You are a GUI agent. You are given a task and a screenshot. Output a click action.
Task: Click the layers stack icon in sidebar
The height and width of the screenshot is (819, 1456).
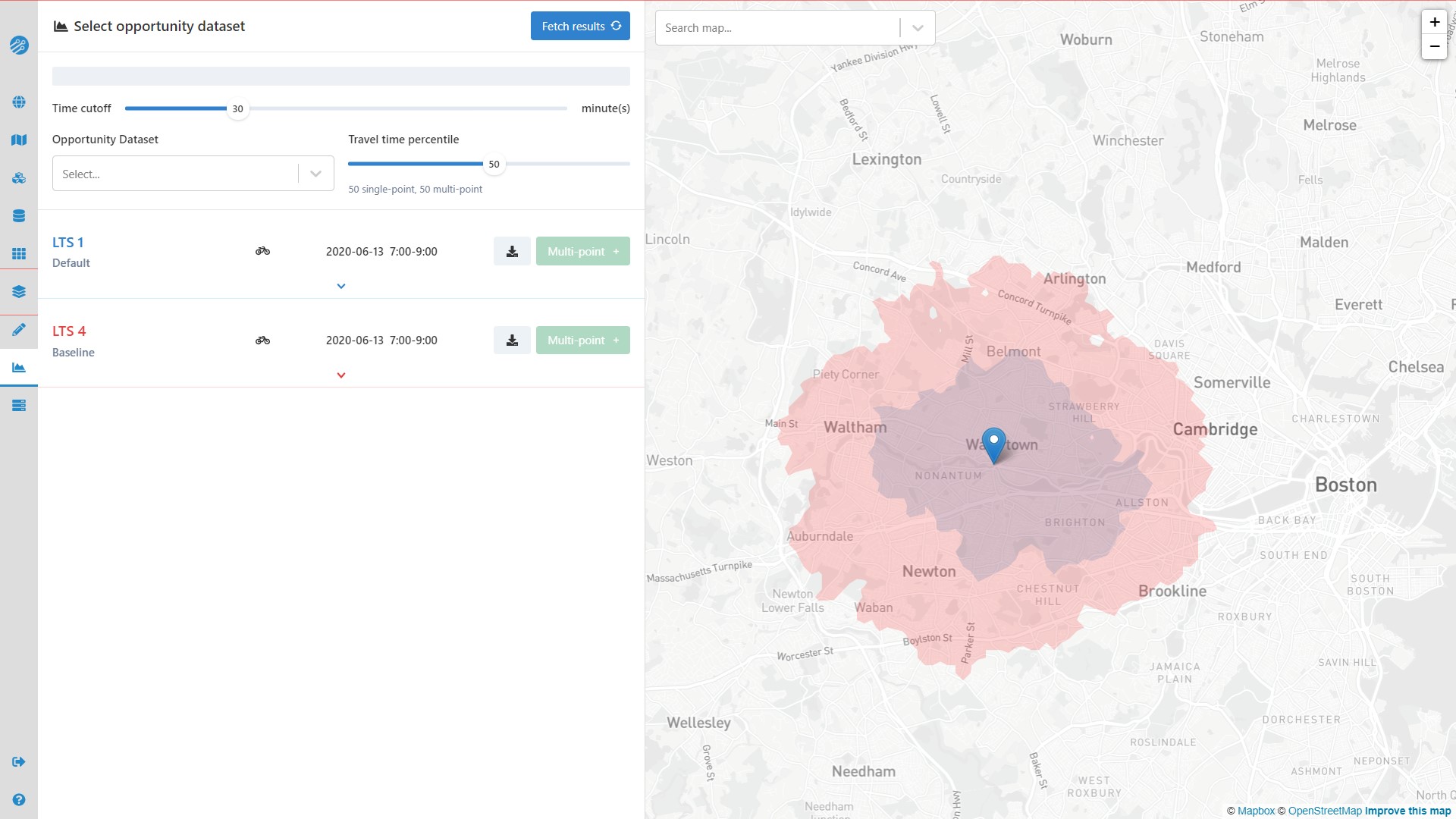[x=19, y=291]
